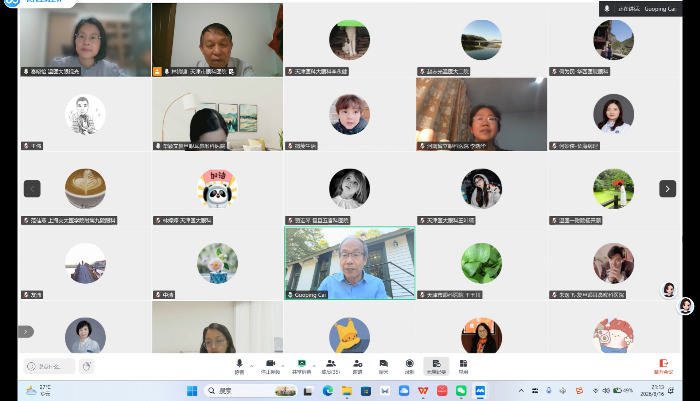Go to next page of participant tiles
Image resolution: width=700 pixels, height=401 pixels.
[667, 188]
